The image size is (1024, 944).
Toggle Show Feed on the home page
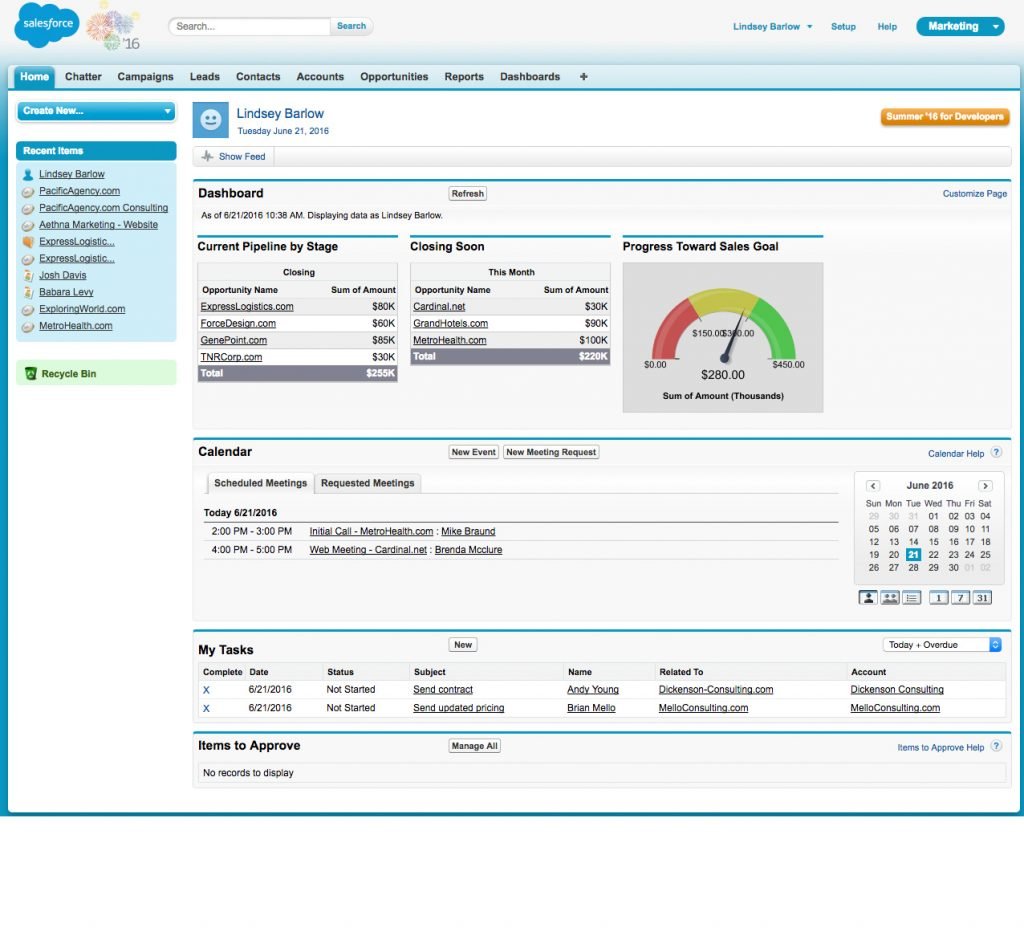coord(233,156)
